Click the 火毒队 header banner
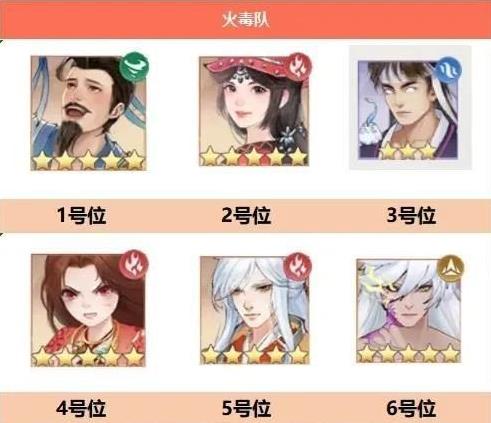The width and height of the screenshot is (491, 423). point(246,20)
